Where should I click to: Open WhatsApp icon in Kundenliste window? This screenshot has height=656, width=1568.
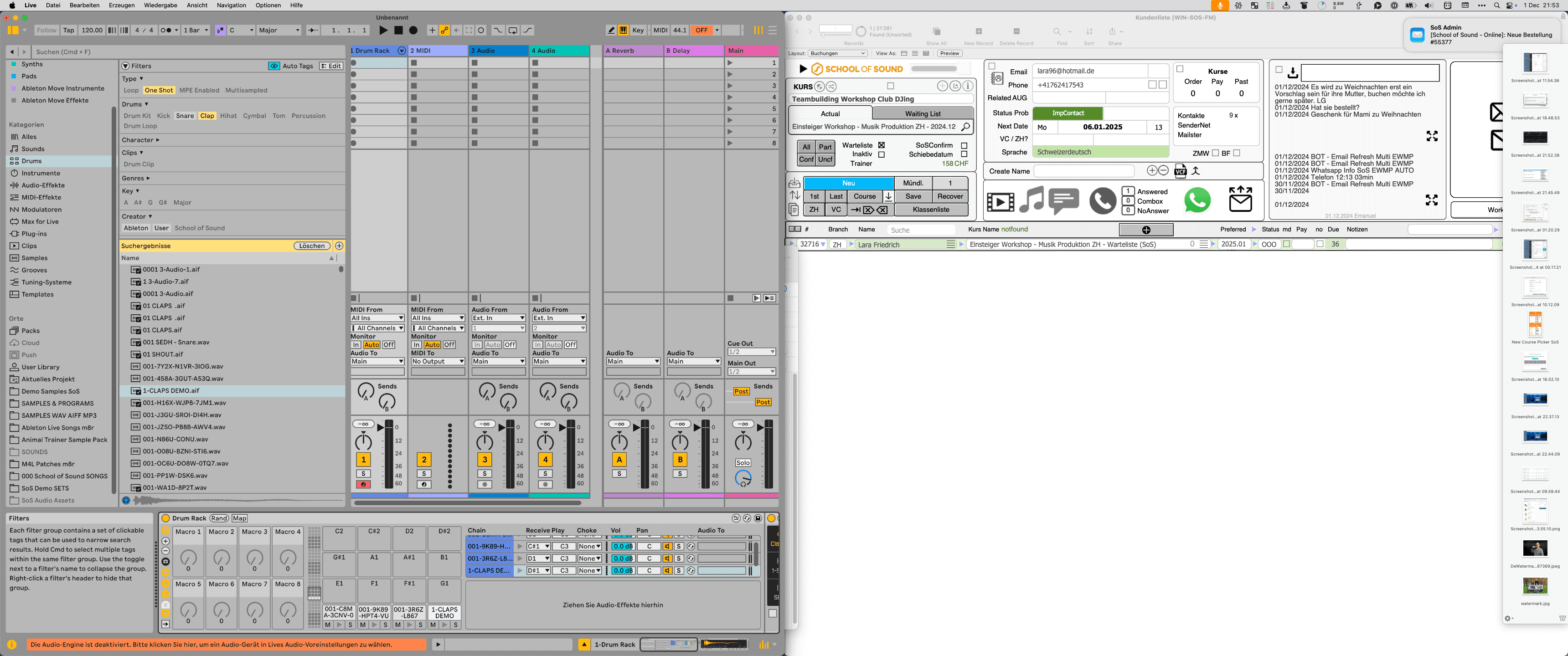pyautogui.click(x=1197, y=200)
